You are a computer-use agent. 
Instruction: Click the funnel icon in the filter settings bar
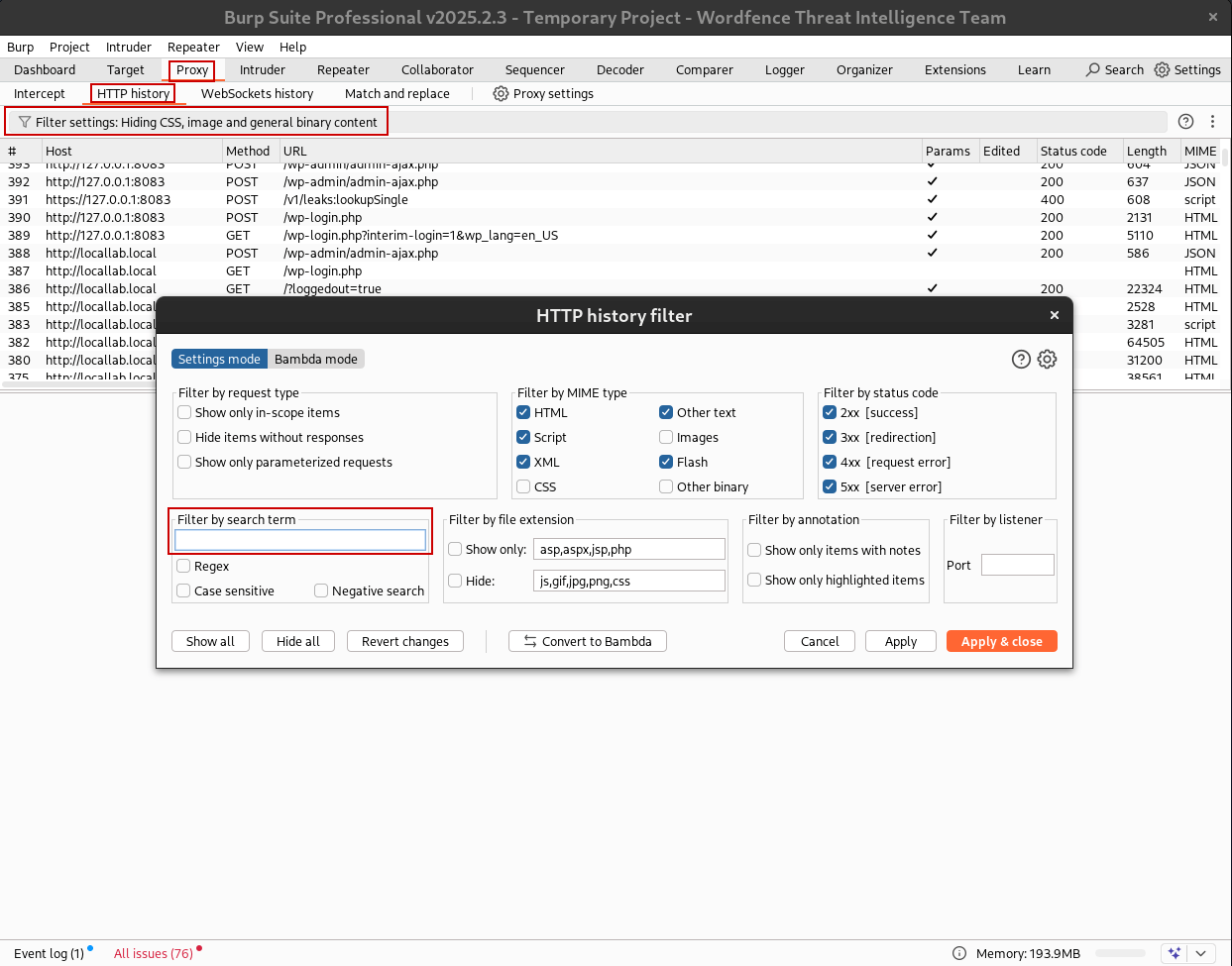tap(25, 122)
